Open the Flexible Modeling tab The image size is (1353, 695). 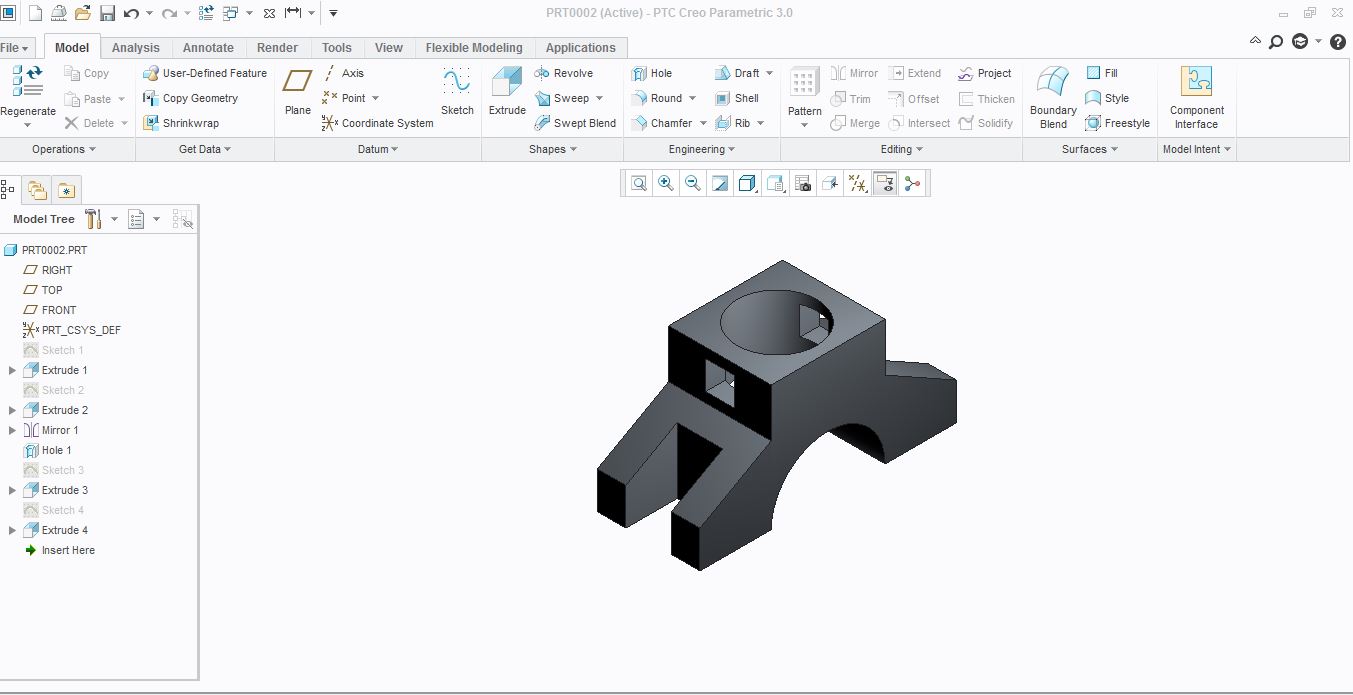coord(474,48)
